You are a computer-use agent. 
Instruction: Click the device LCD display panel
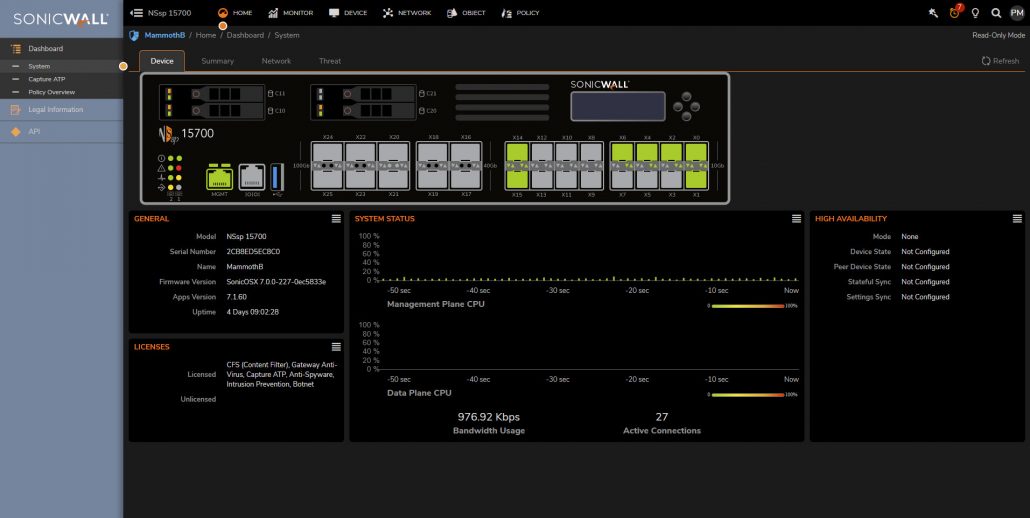[617, 106]
